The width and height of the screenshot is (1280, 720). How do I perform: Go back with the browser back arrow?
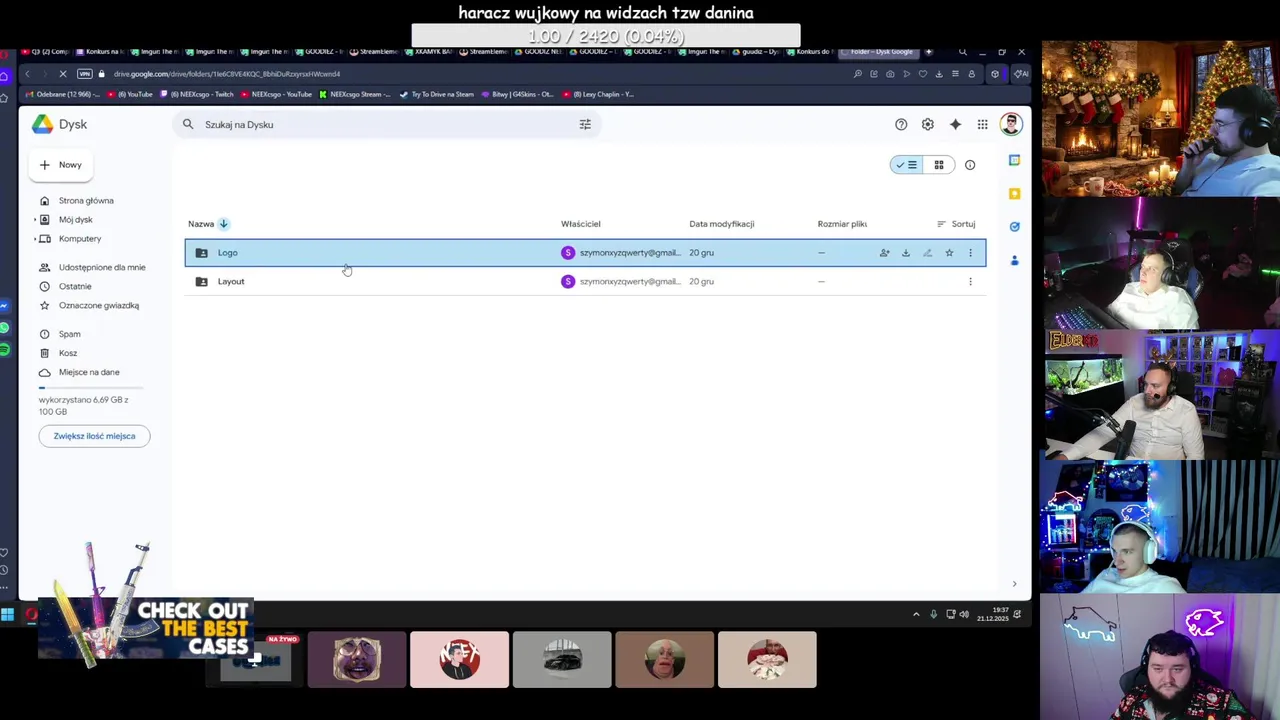coord(27,74)
